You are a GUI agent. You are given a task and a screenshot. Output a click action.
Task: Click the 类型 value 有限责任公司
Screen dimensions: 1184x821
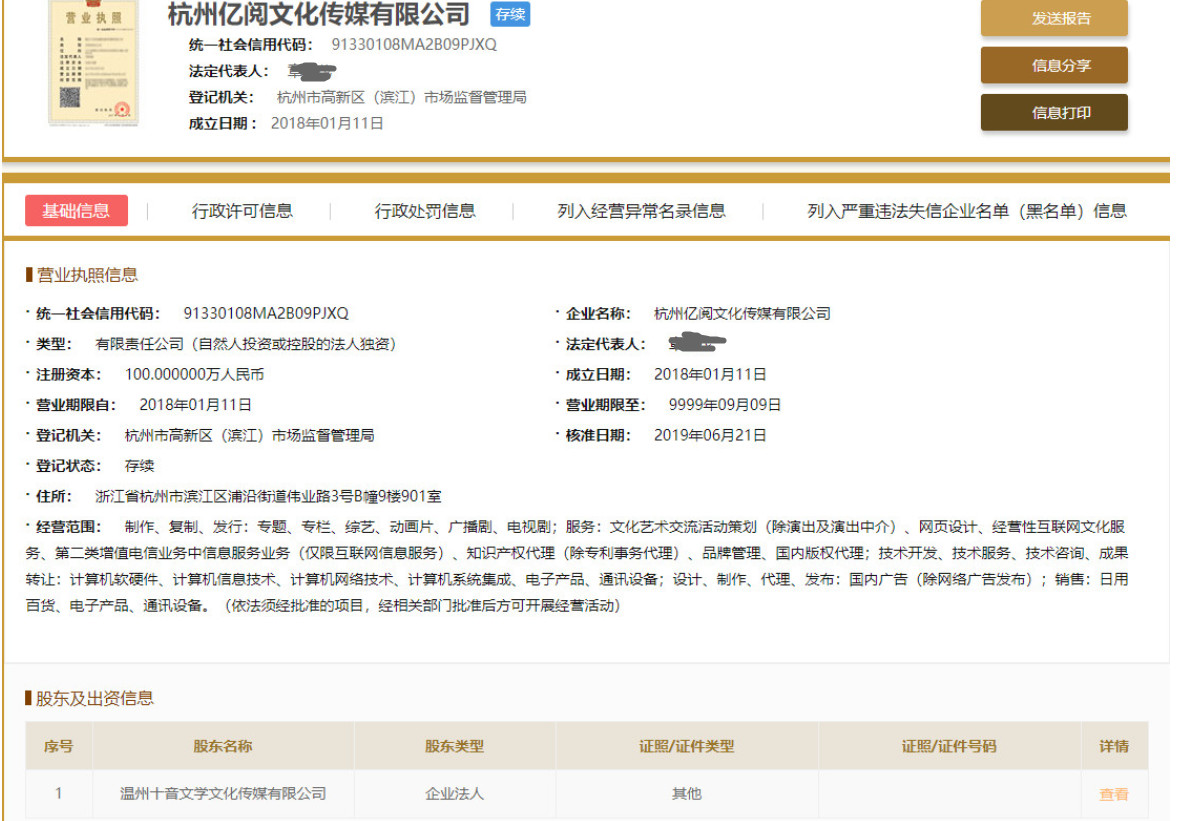click(x=245, y=344)
